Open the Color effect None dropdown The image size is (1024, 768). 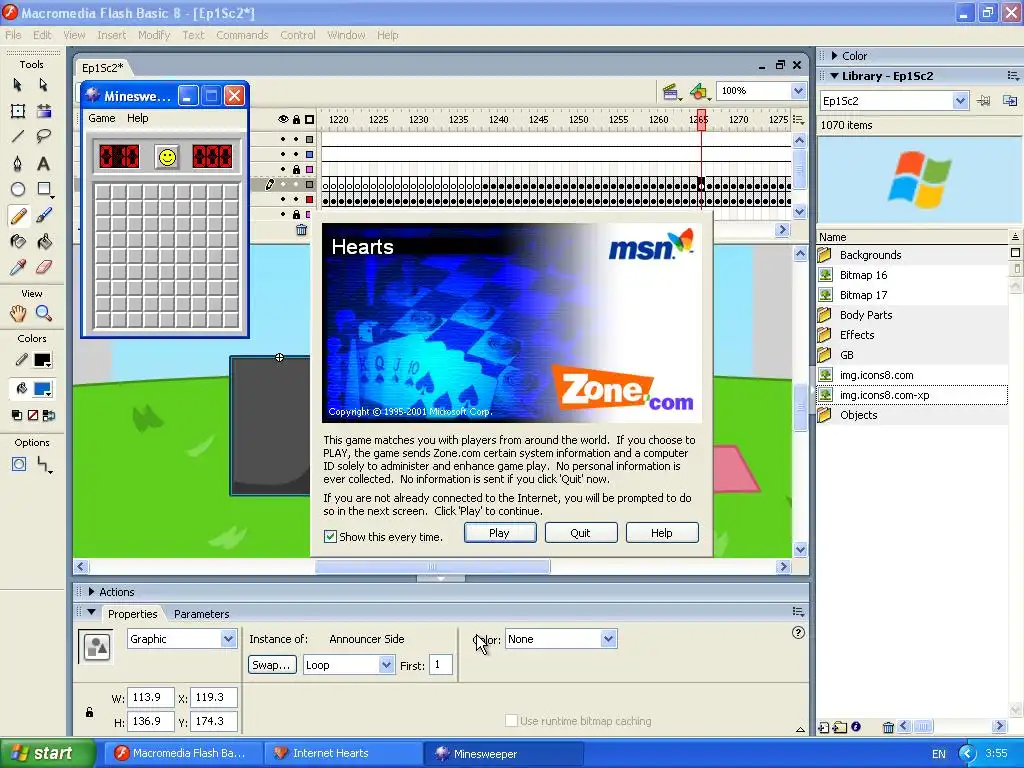point(608,639)
